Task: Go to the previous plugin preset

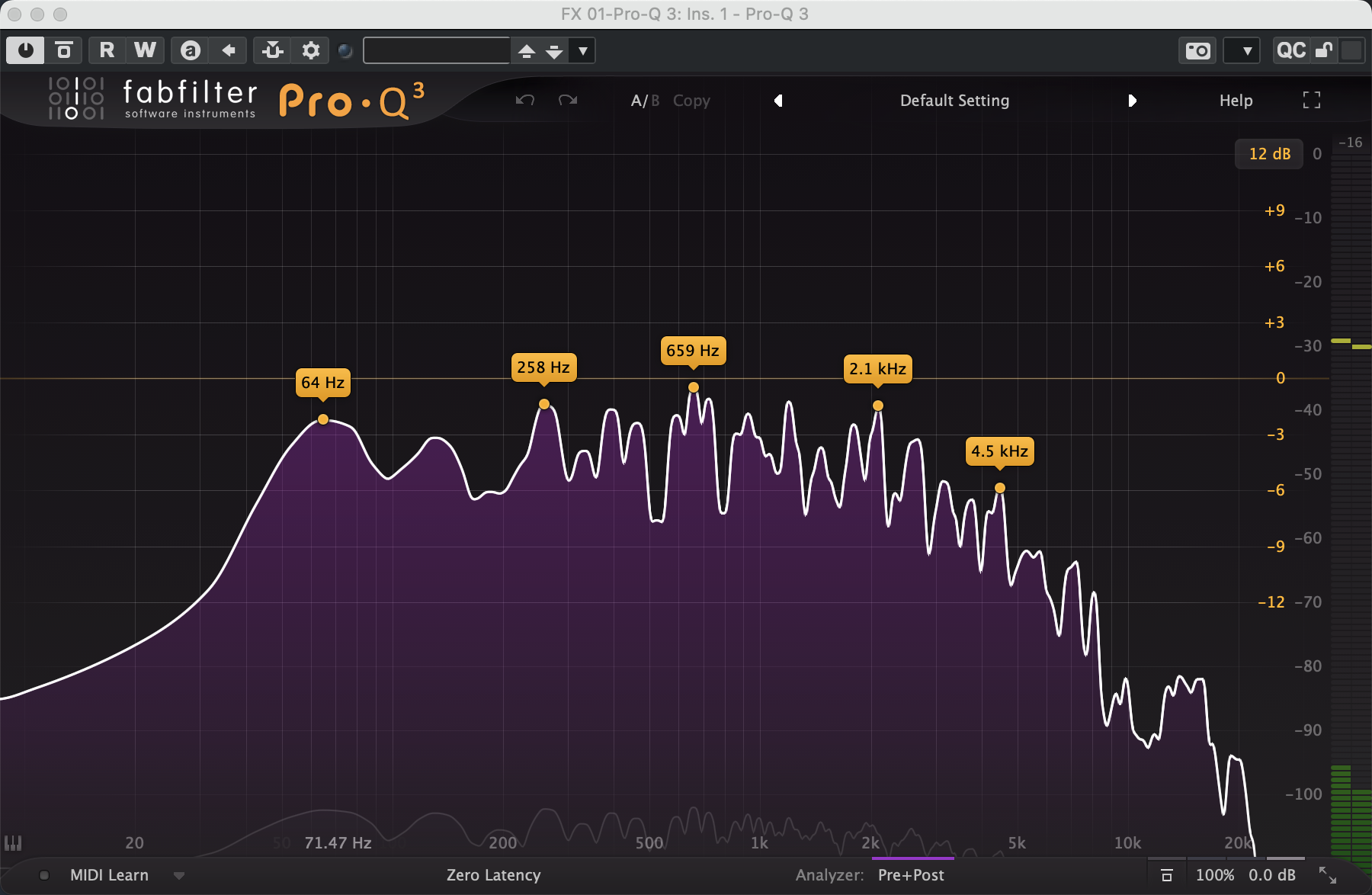Action: click(x=778, y=101)
